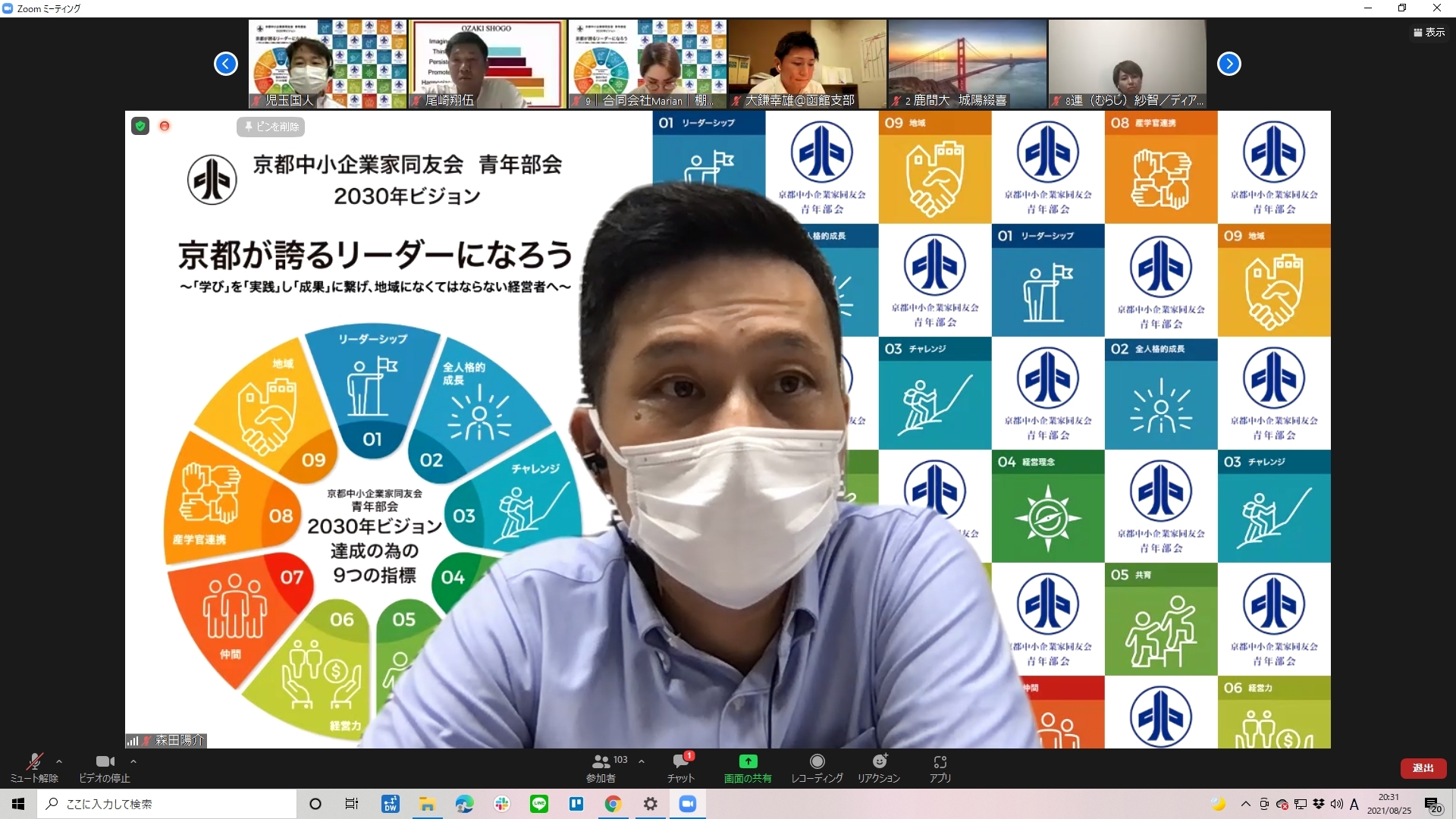Viewport: 1456px width, 819px height.
Task: Open weather moon icon in taskbar
Action: tap(1218, 804)
